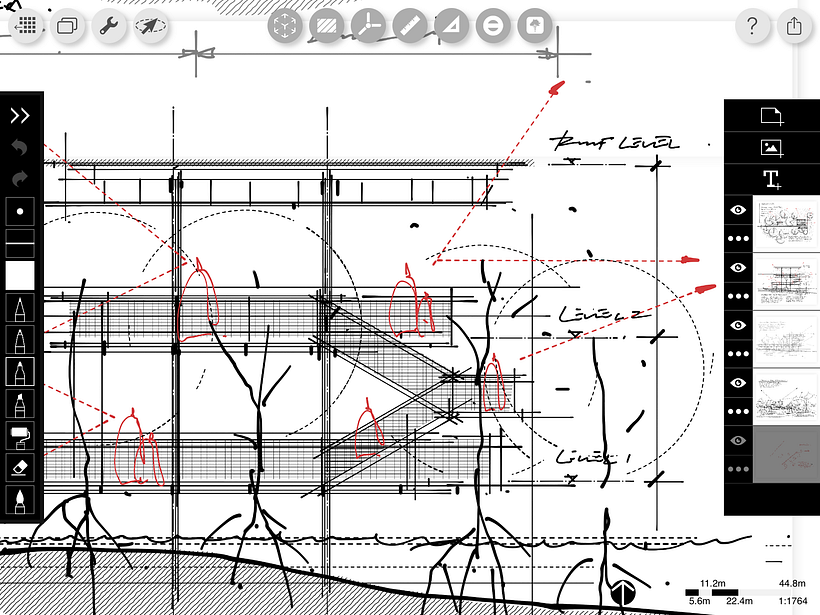Hide the top sketch layer with its eye toggle
The width and height of the screenshot is (820, 615).
click(x=737, y=209)
